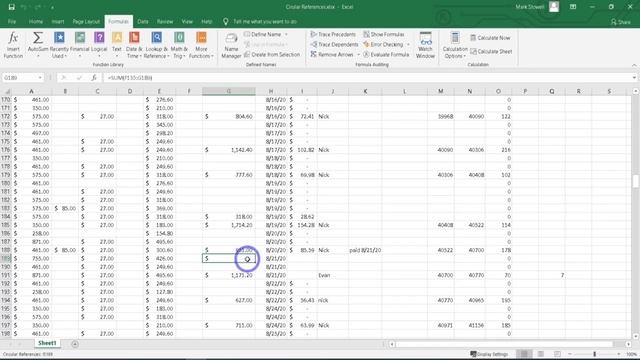Click Remove Arrows
640x360 pixels.
[x=331, y=54]
